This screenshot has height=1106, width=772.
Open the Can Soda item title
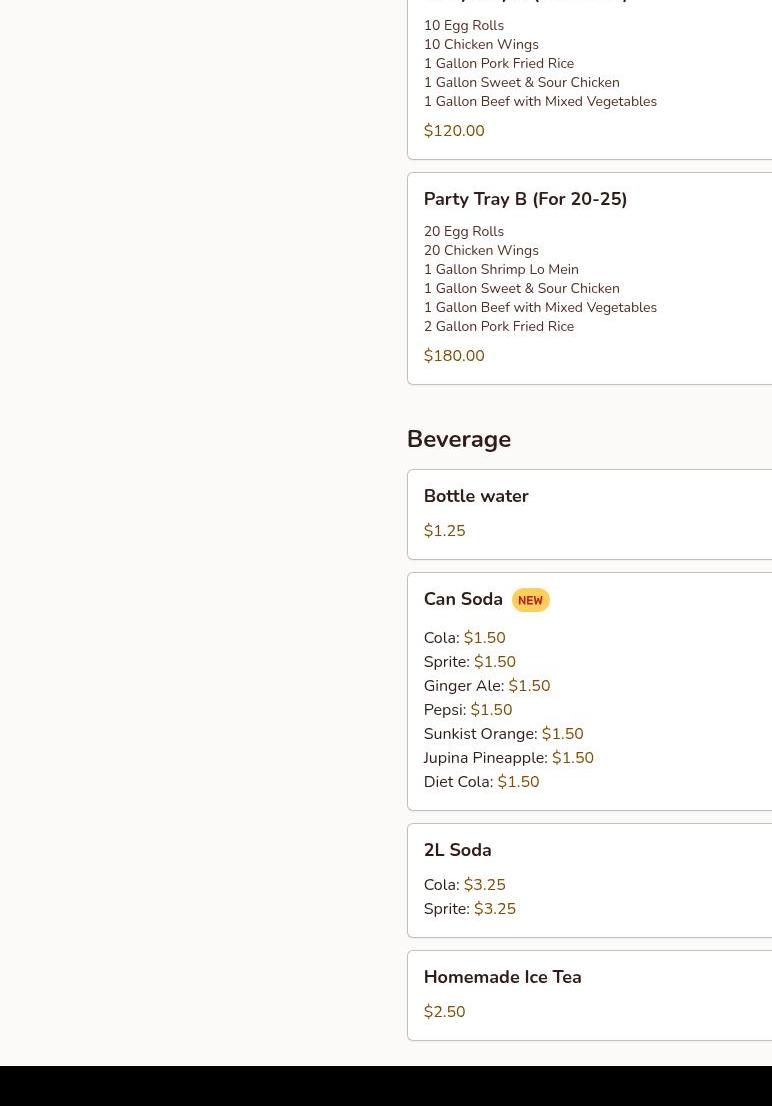click(463, 599)
